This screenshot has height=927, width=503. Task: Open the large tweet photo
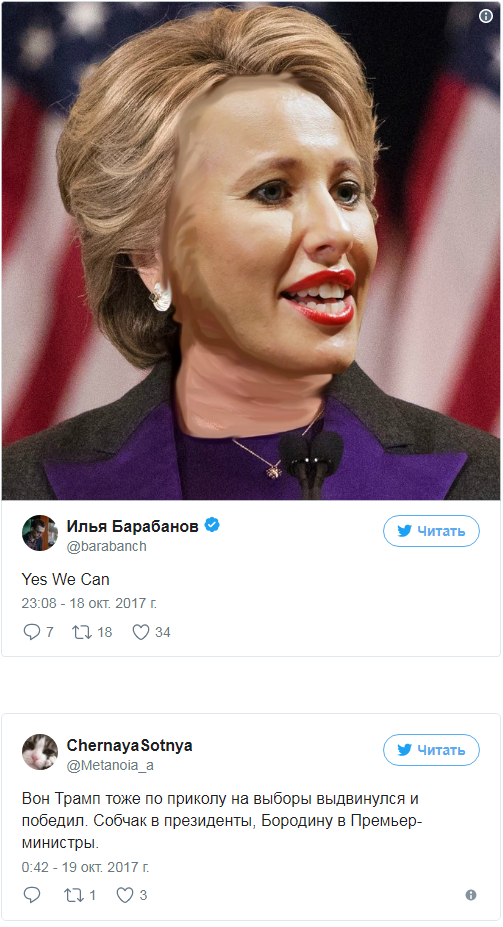[x=251, y=250]
